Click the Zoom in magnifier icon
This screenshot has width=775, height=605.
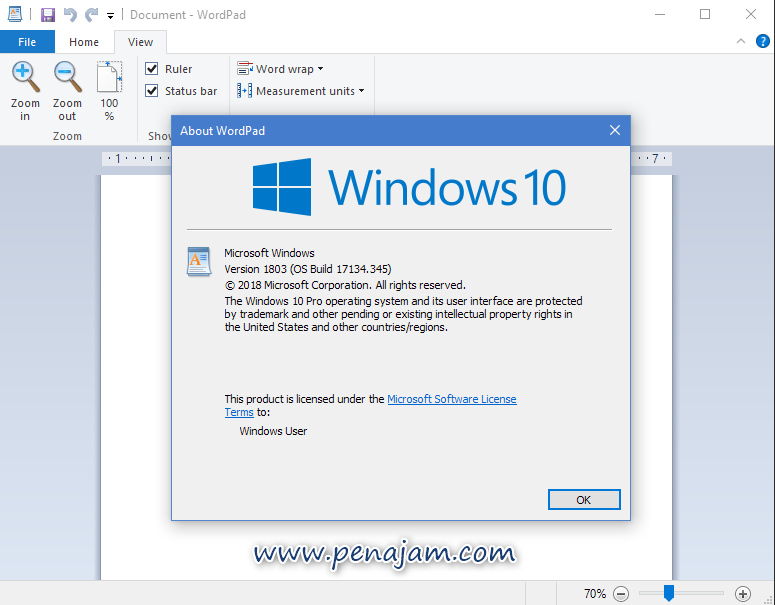coord(25,77)
